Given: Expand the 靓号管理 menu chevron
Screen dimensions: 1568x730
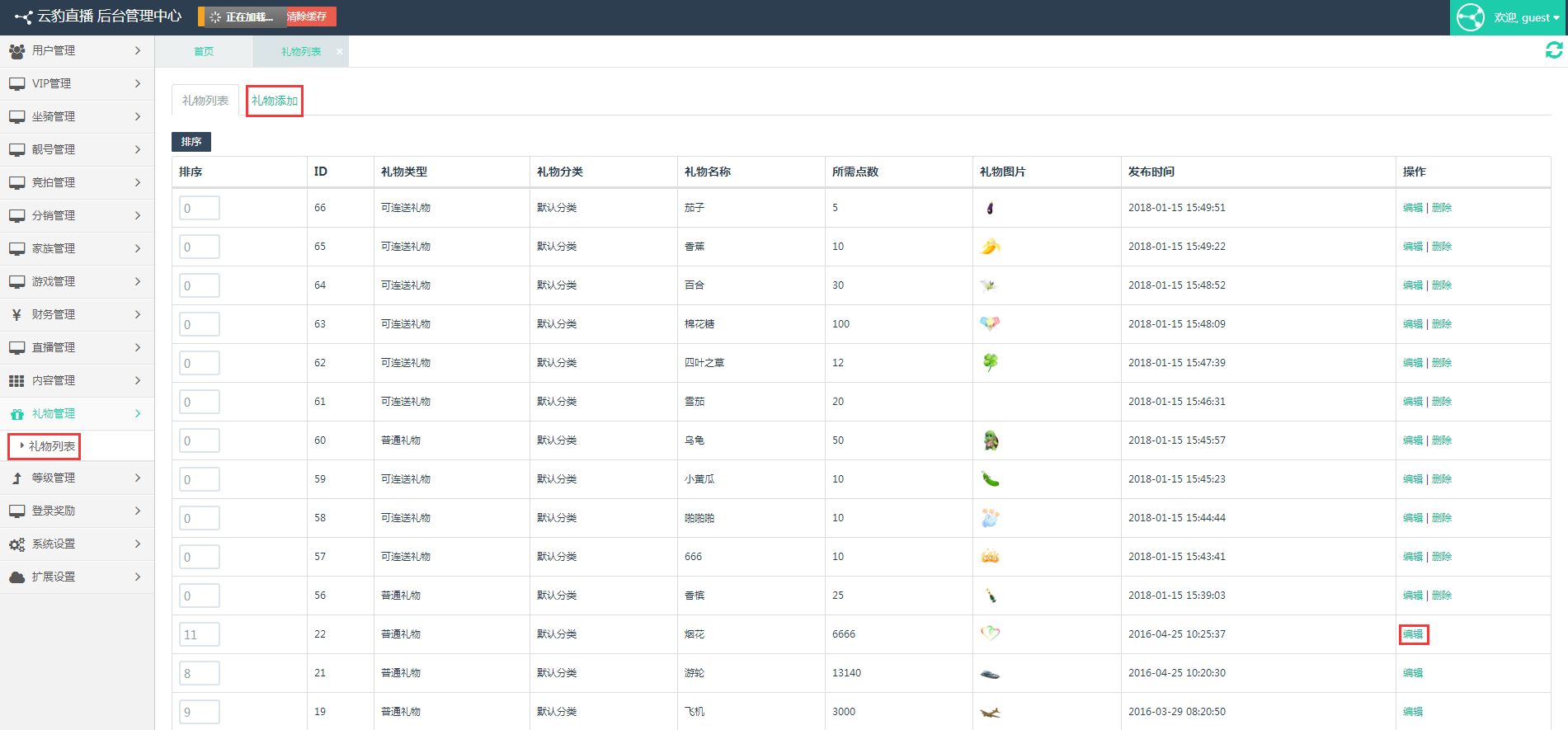Looking at the screenshot, I should tap(138, 149).
